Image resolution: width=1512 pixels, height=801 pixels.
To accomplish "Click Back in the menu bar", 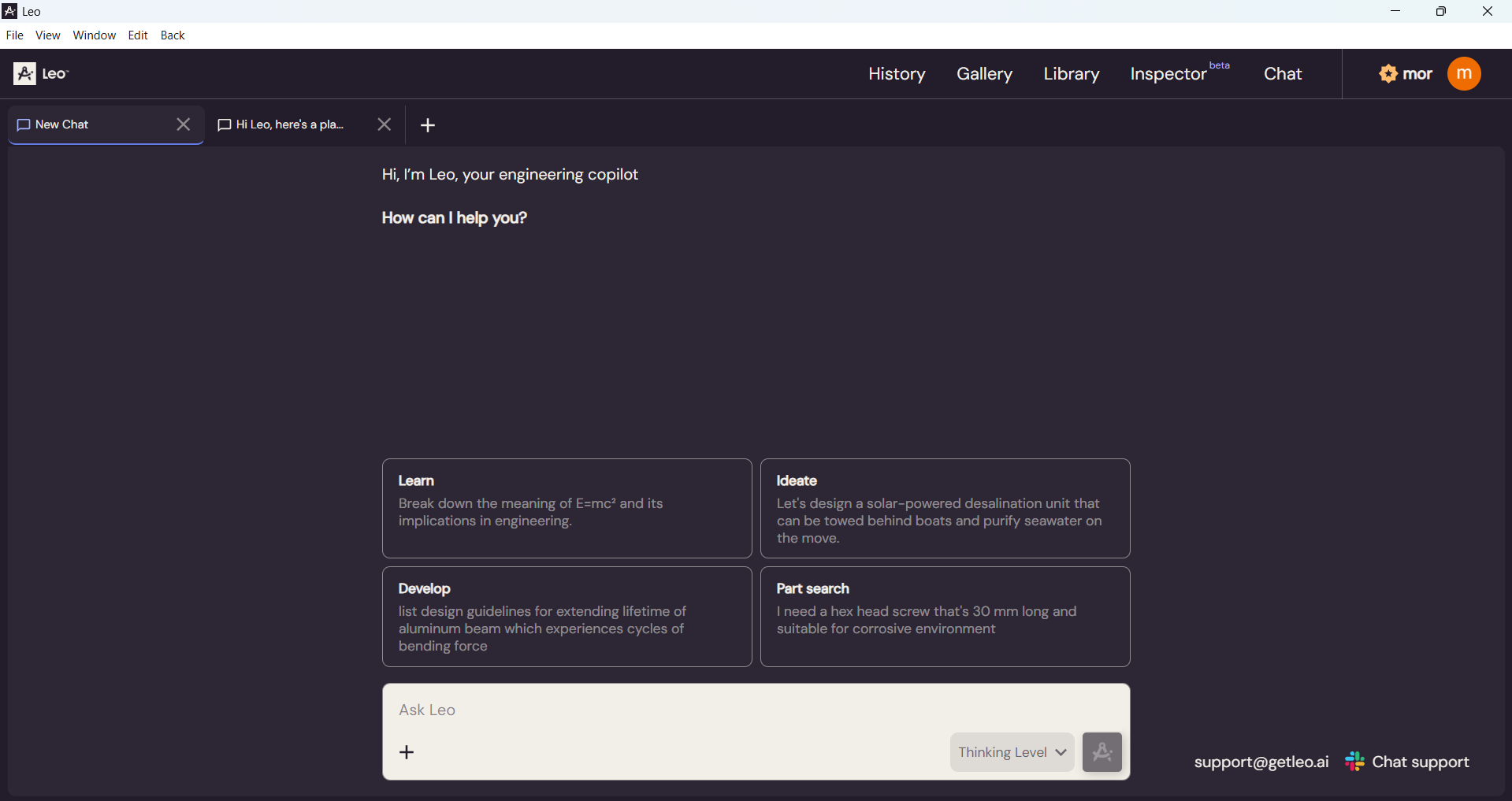I will tap(173, 35).
